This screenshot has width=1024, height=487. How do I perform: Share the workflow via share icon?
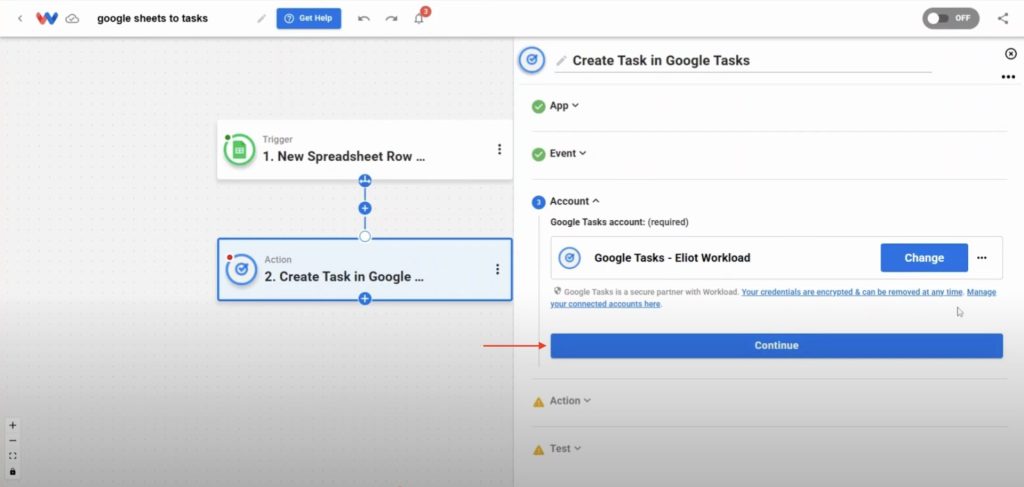coord(1003,18)
